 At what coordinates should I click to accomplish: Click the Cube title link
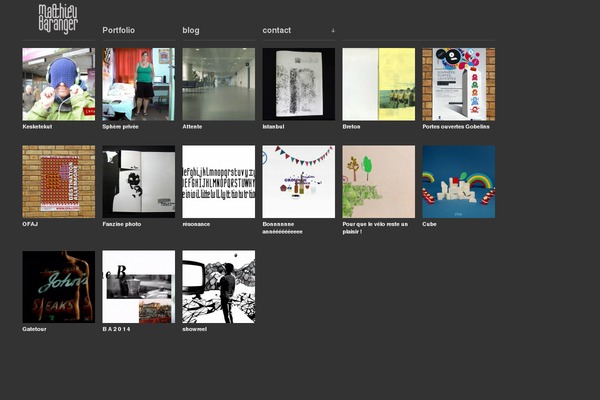pos(429,224)
